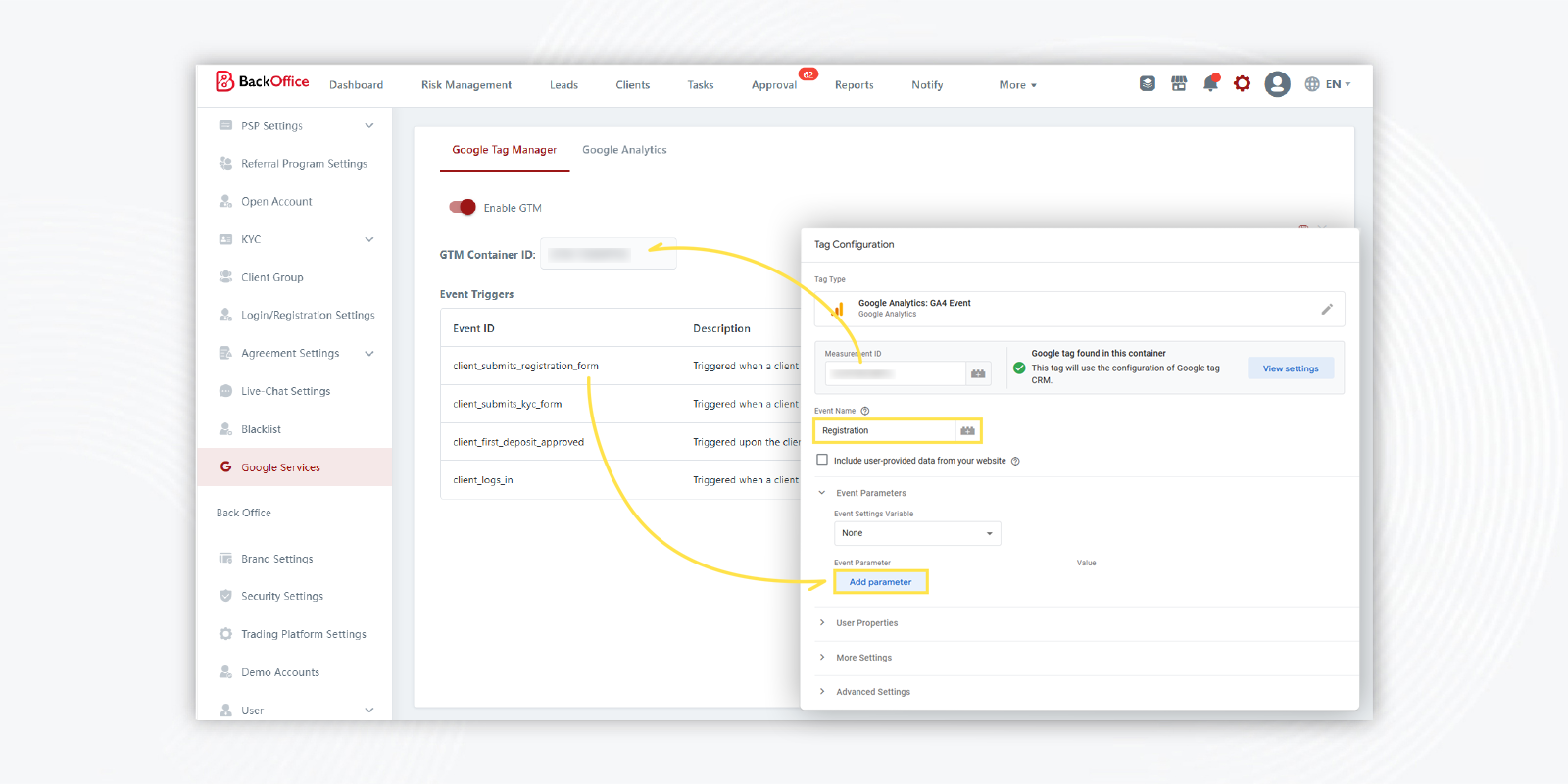Open Clients in top navigation
The width and height of the screenshot is (1568, 784).
(x=633, y=85)
